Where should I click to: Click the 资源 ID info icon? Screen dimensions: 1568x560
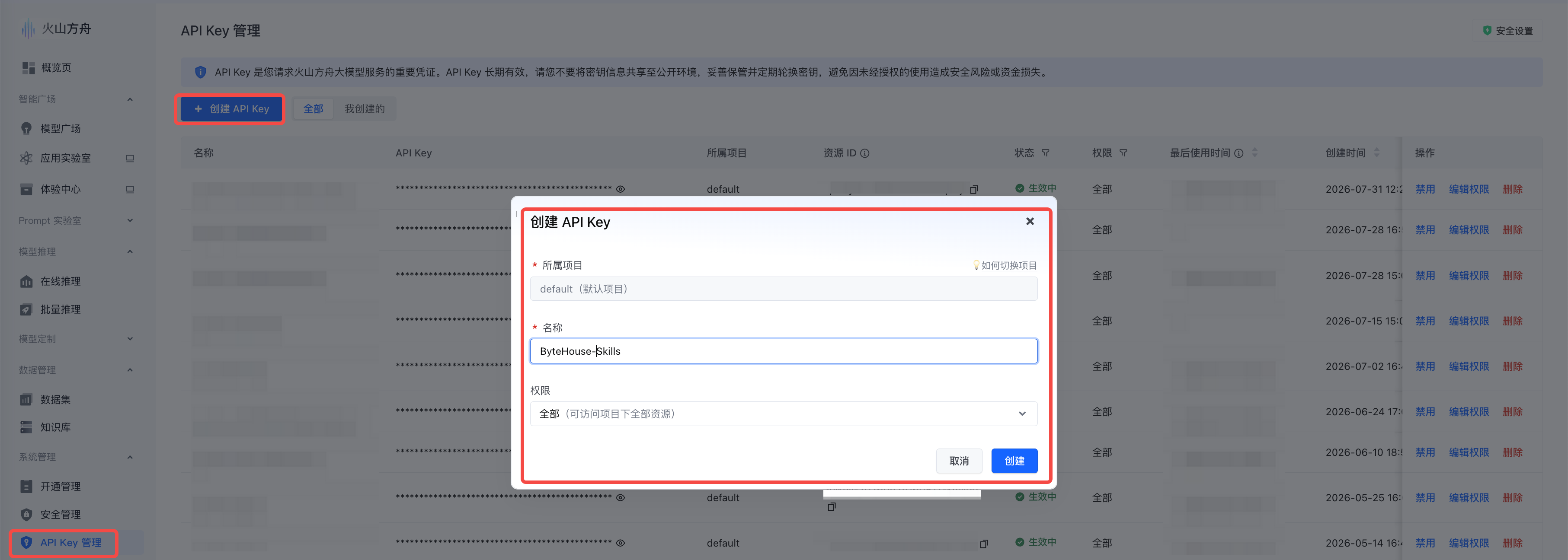864,153
